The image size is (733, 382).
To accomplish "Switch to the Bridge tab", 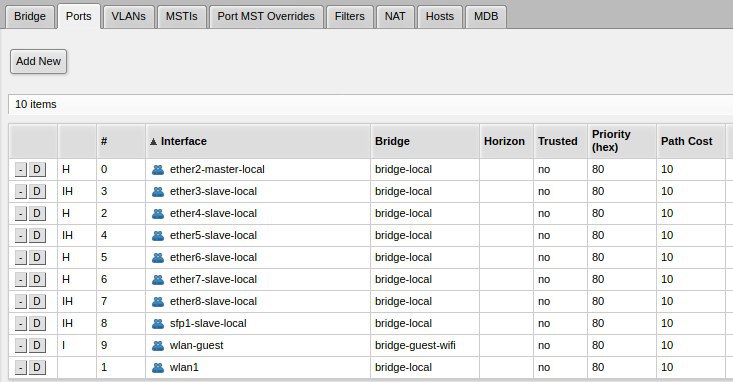I will tap(30, 16).
